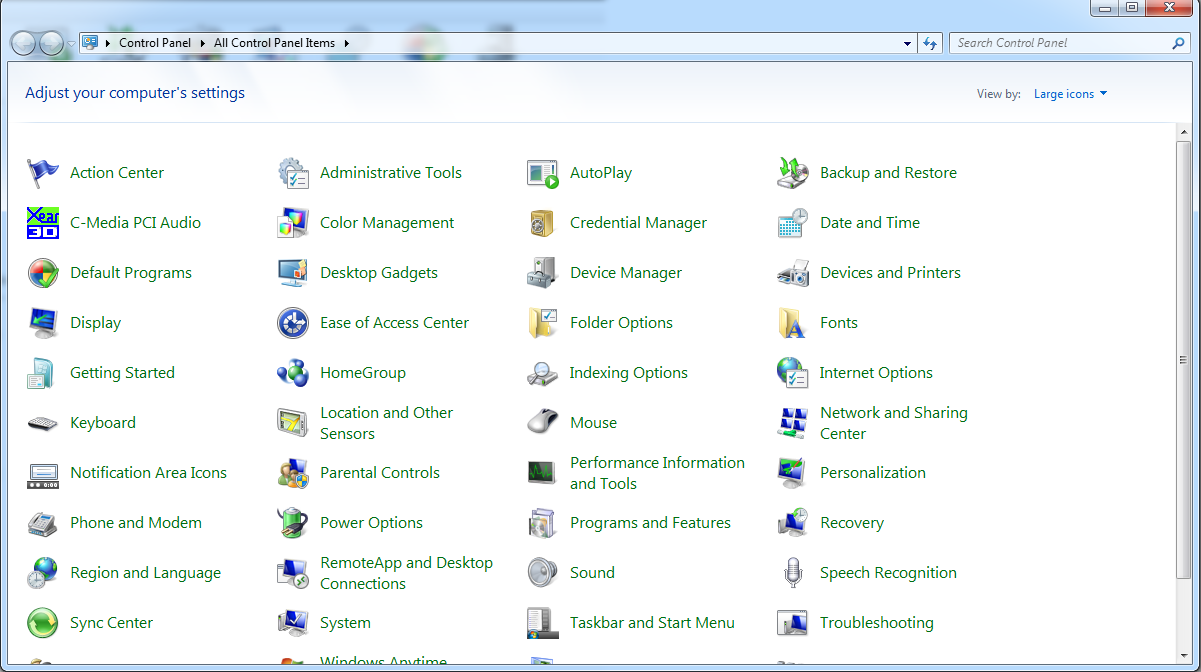Open the Programs and Features link
The width and height of the screenshot is (1201, 672).
coord(650,523)
